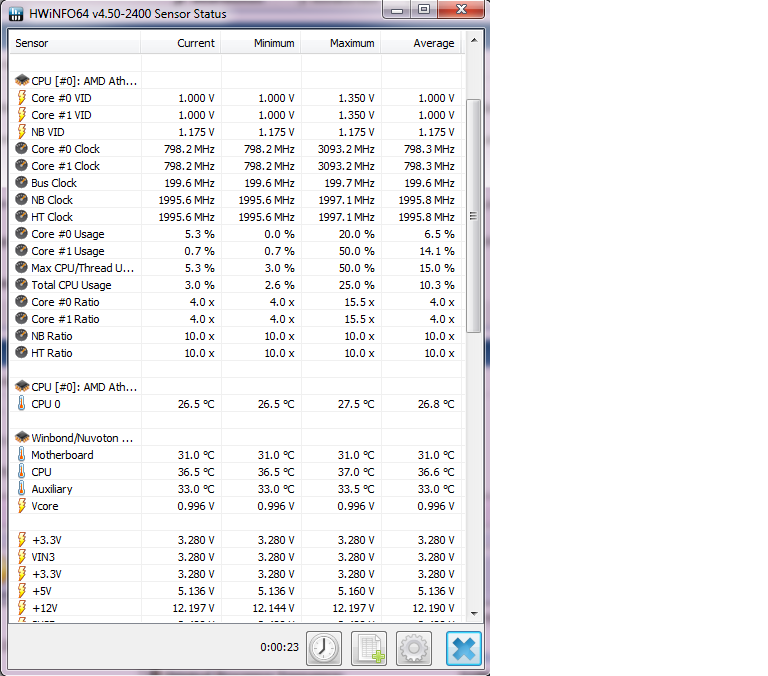
Task: Click the CPU 0 thermometer icon
Action: pos(22,403)
